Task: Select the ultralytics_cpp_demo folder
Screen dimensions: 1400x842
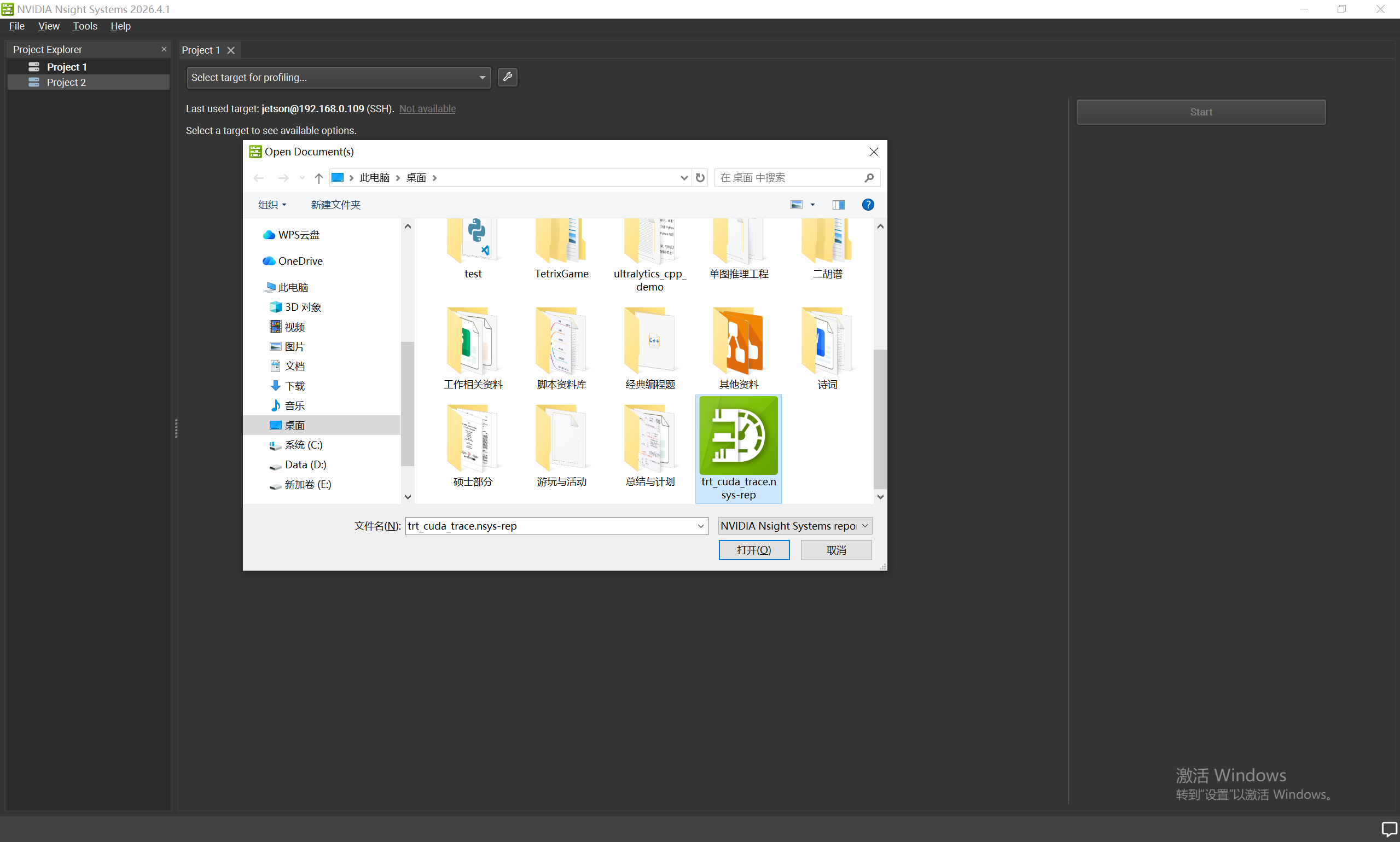Action: coord(649,256)
